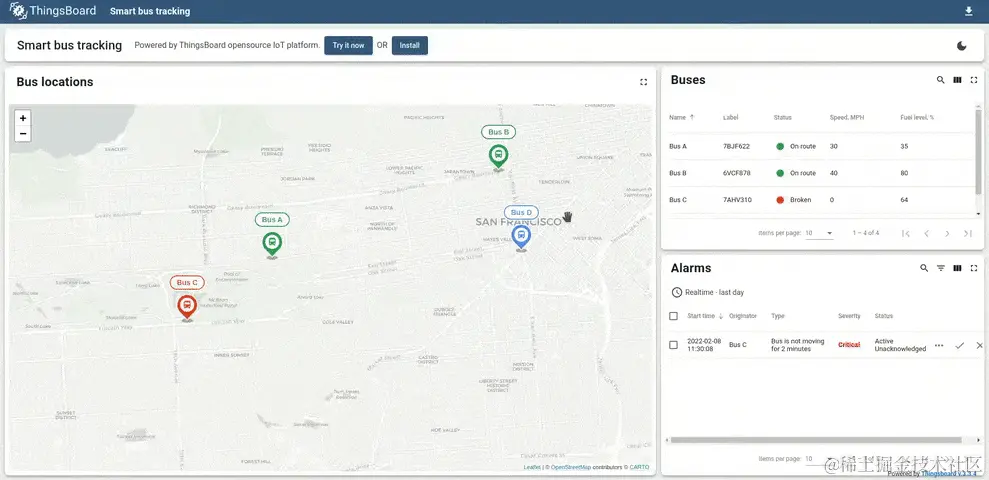Sort Buses table by Speed, MPH column
989x480 pixels.
click(846, 117)
